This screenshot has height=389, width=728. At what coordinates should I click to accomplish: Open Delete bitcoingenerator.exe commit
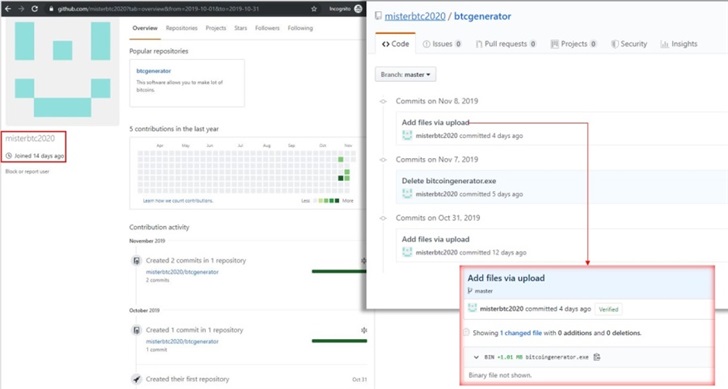pyautogui.click(x=449, y=181)
